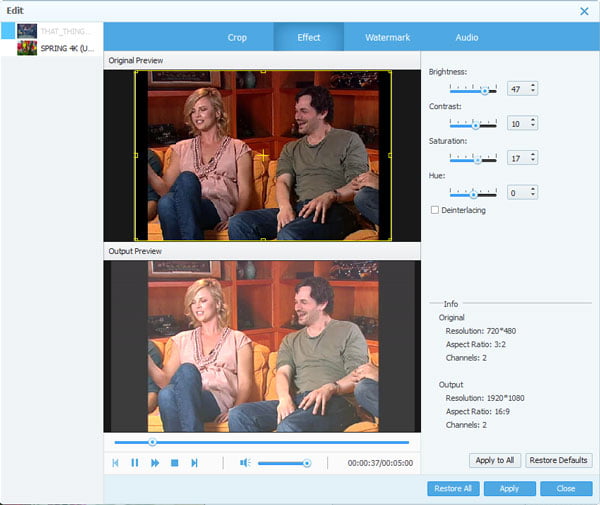Click the Saturation value field showing 17

coord(518,158)
